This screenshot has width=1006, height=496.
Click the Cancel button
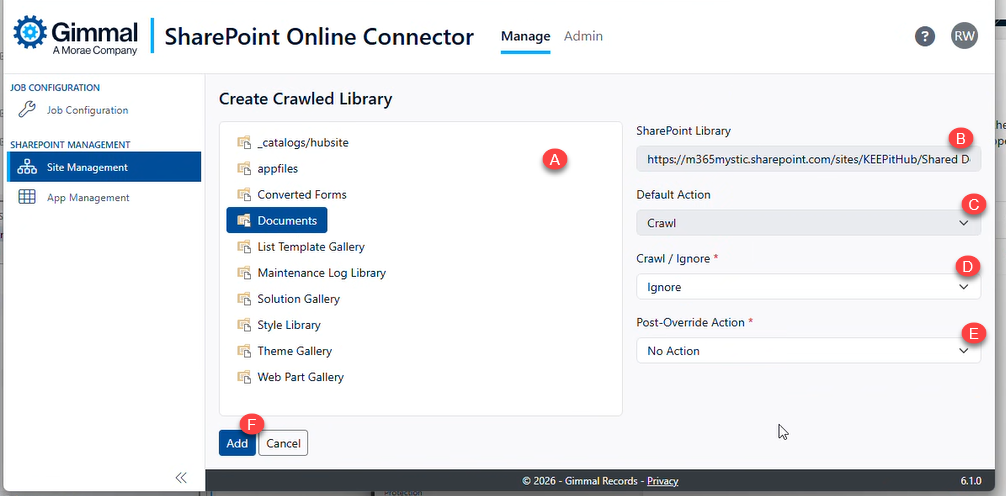(x=283, y=443)
